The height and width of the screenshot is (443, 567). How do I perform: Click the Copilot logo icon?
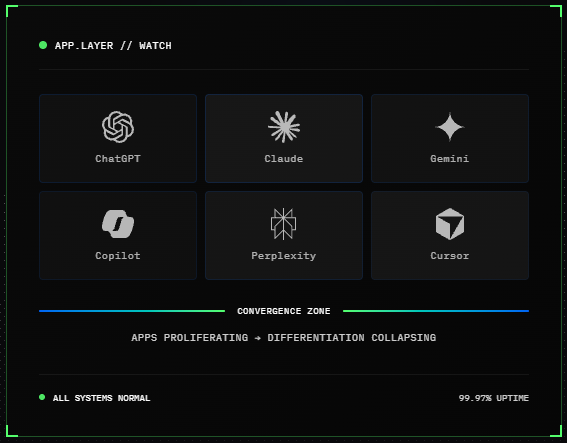tap(118, 224)
